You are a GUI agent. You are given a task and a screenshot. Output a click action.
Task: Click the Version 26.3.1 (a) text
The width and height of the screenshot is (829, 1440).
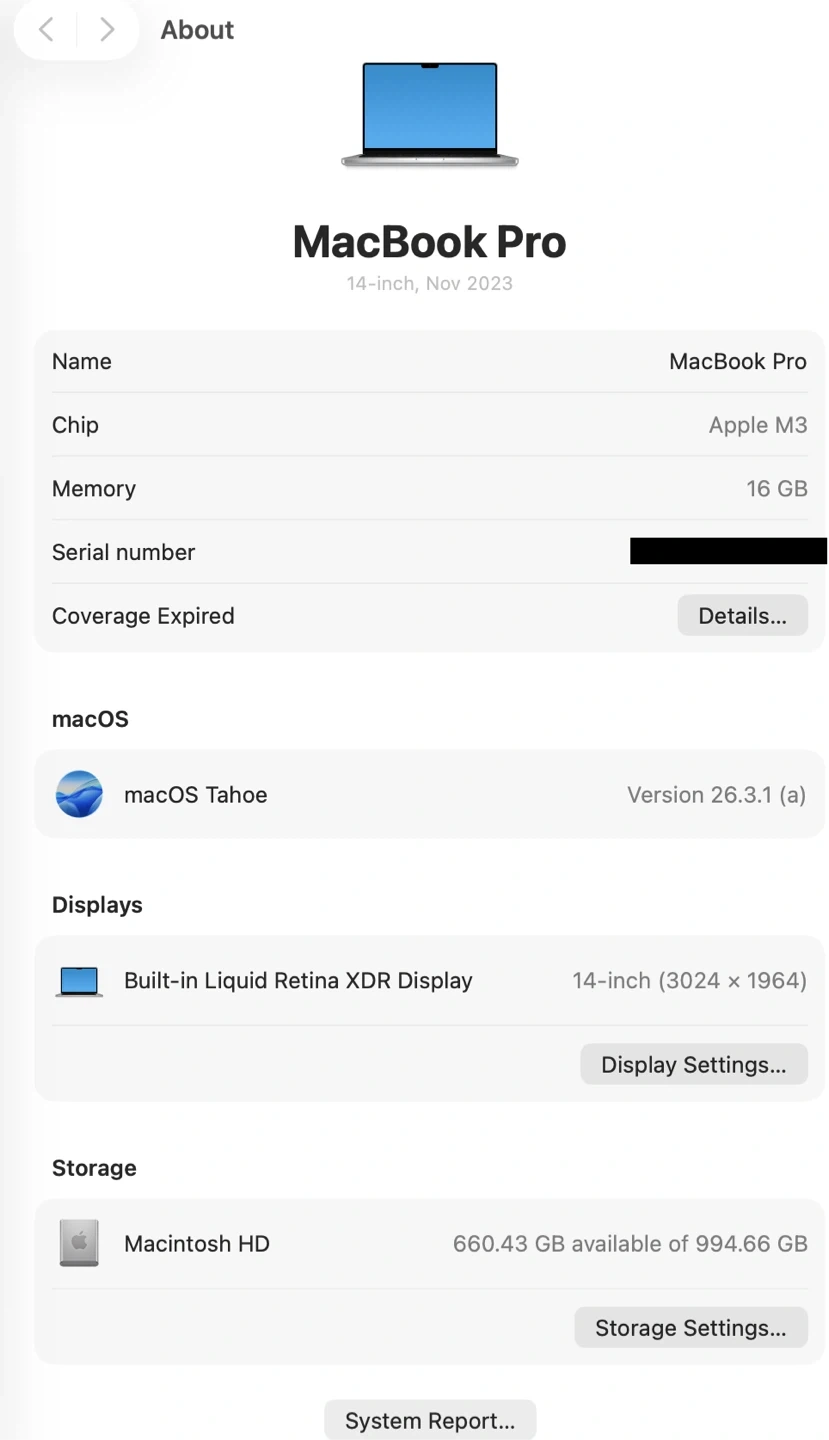(716, 795)
